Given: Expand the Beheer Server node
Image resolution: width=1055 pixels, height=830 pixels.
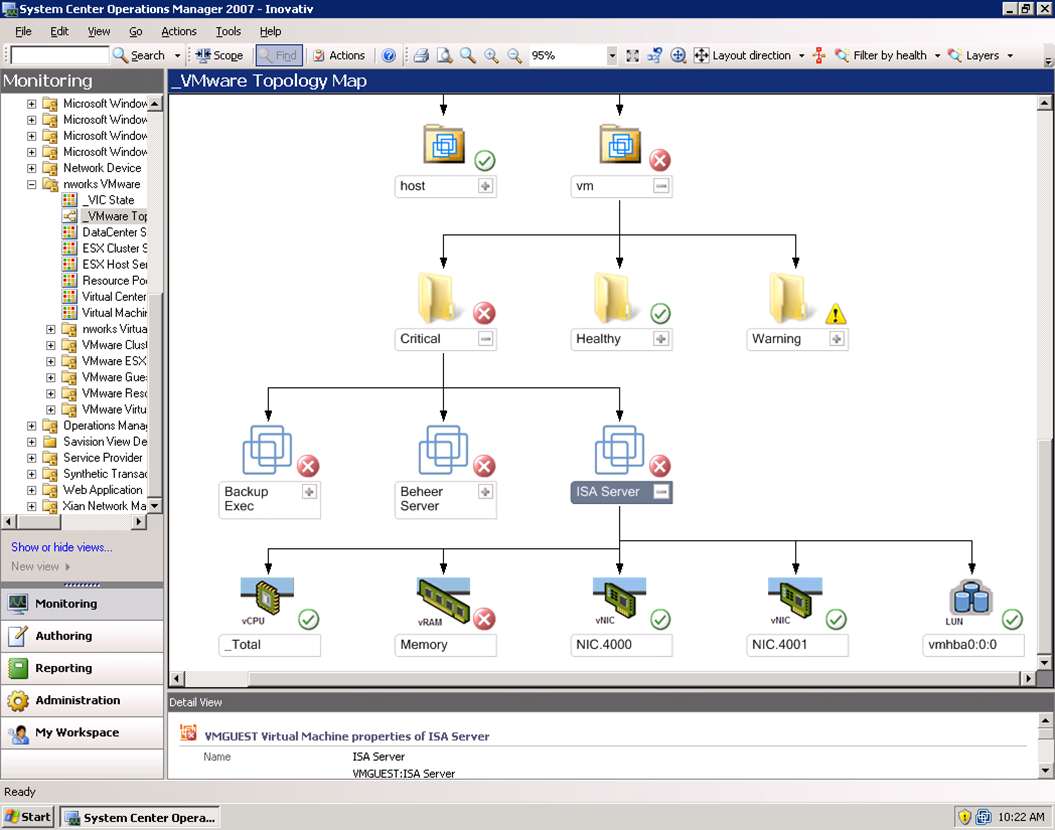Looking at the screenshot, I should 485,492.
